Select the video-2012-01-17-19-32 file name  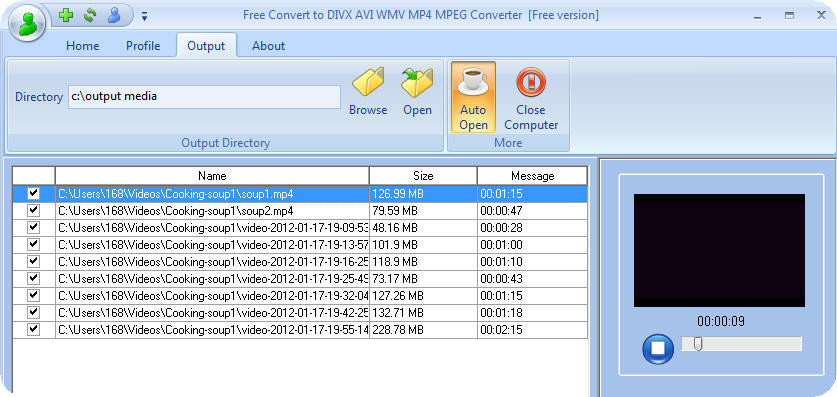[x=212, y=296]
